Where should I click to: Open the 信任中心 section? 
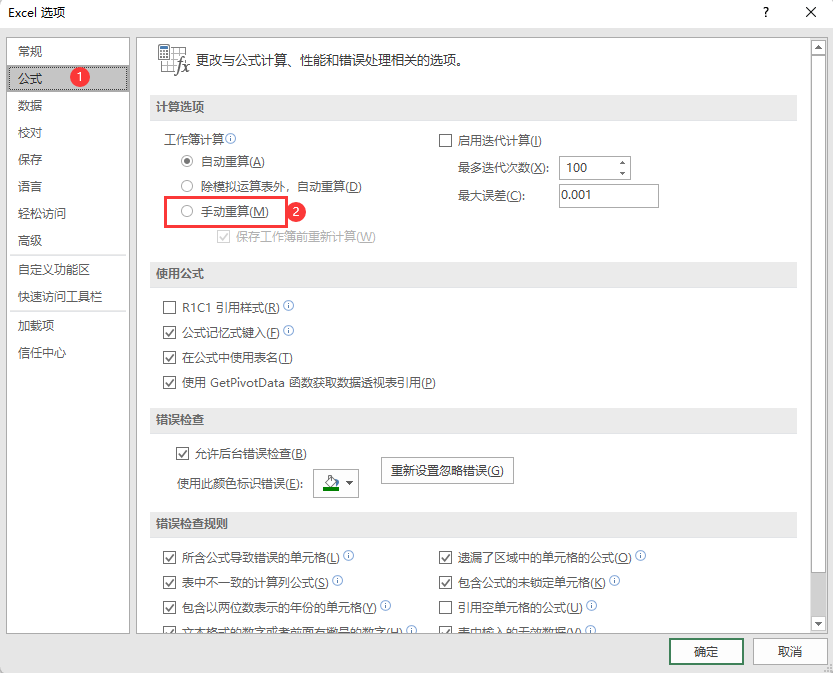click(x=40, y=352)
